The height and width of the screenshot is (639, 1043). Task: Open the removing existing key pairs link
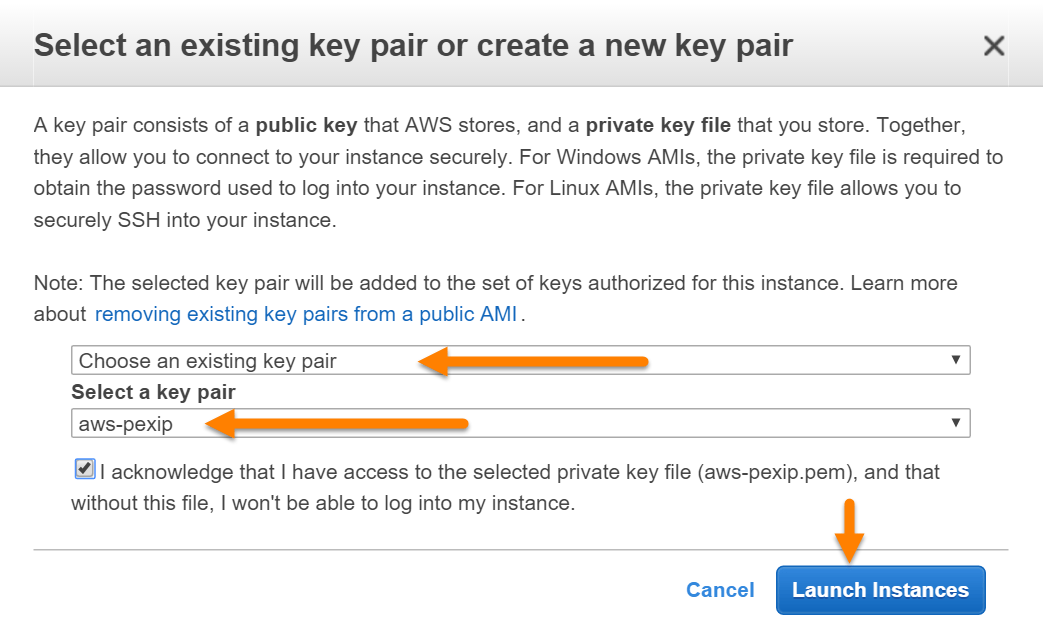pos(306,314)
